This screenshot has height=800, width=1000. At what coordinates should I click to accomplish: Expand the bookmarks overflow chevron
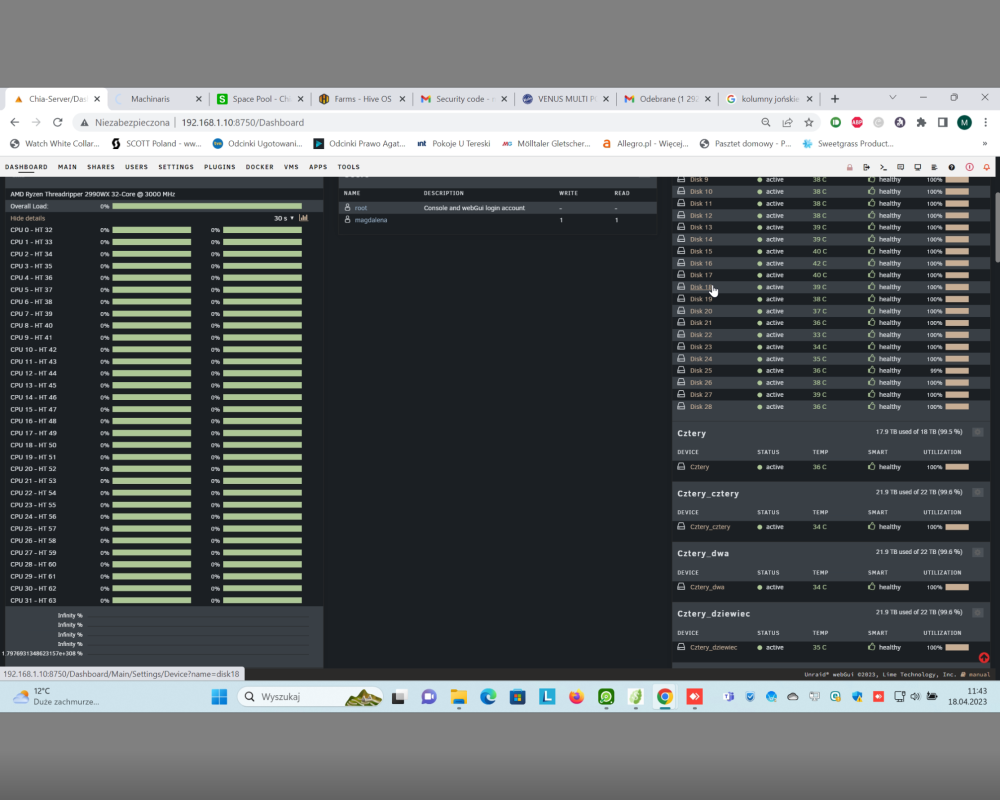click(x=985, y=144)
